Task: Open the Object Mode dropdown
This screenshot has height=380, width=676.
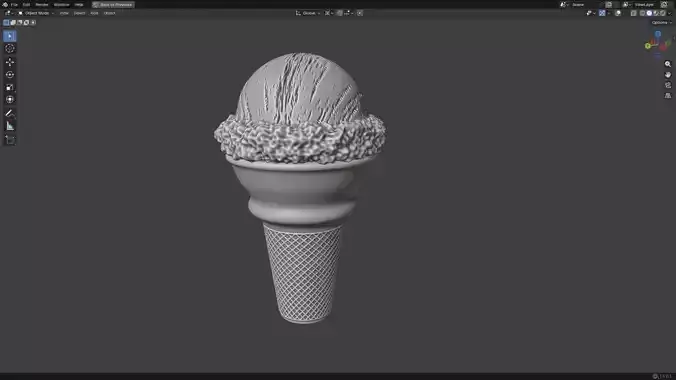Action: [x=36, y=13]
